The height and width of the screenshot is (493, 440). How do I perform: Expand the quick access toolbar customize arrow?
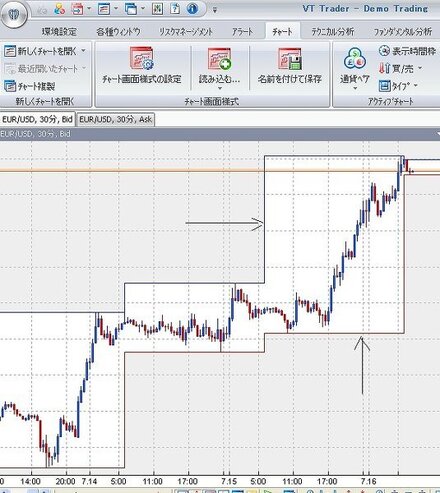(215, 10)
